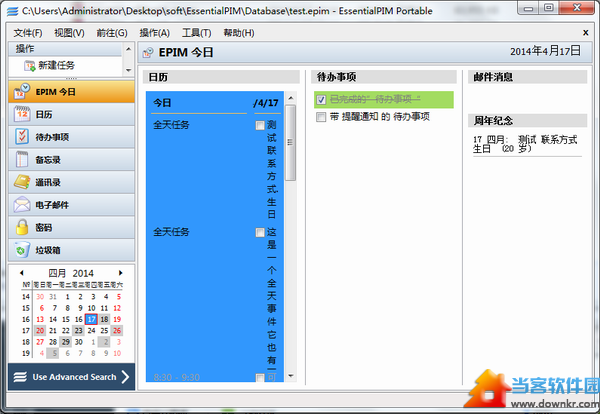Click the 周年纪念 section header
Viewport: 600px width, 414px height.
pos(527,121)
